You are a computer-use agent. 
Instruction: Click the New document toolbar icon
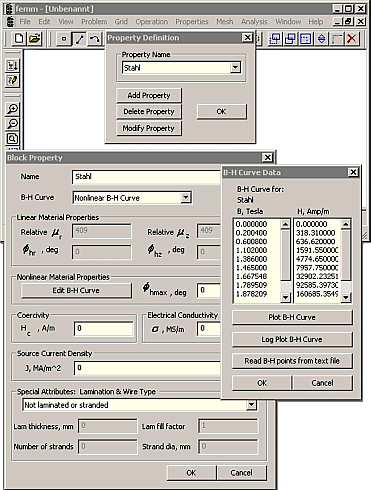pyautogui.click(x=19, y=39)
